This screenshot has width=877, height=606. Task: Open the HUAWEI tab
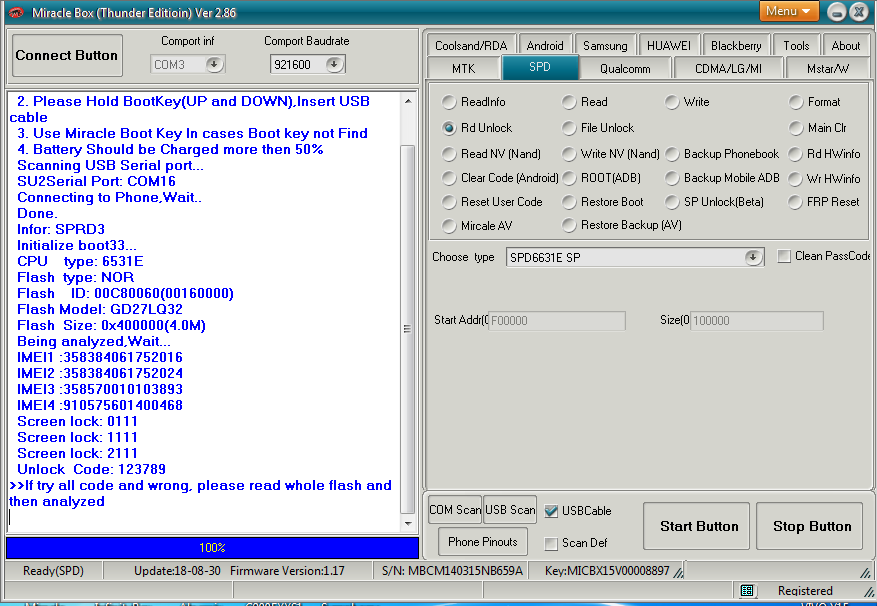click(668, 45)
